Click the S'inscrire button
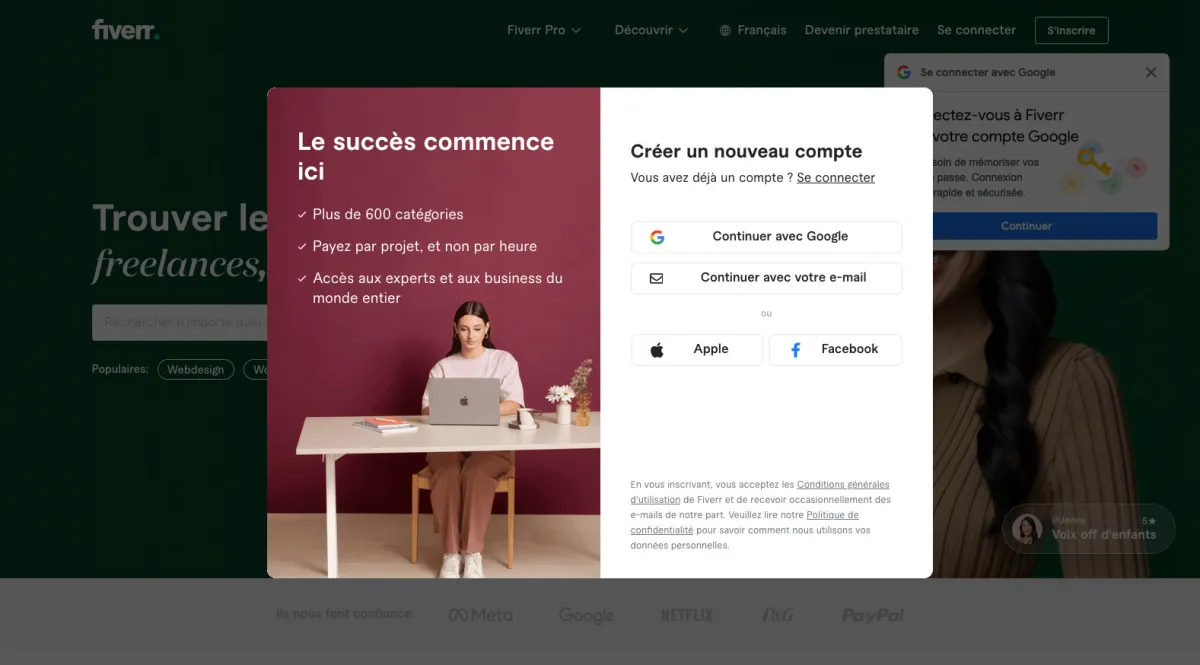Image resolution: width=1200 pixels, height=665 pixels. tap(1071, 30)
